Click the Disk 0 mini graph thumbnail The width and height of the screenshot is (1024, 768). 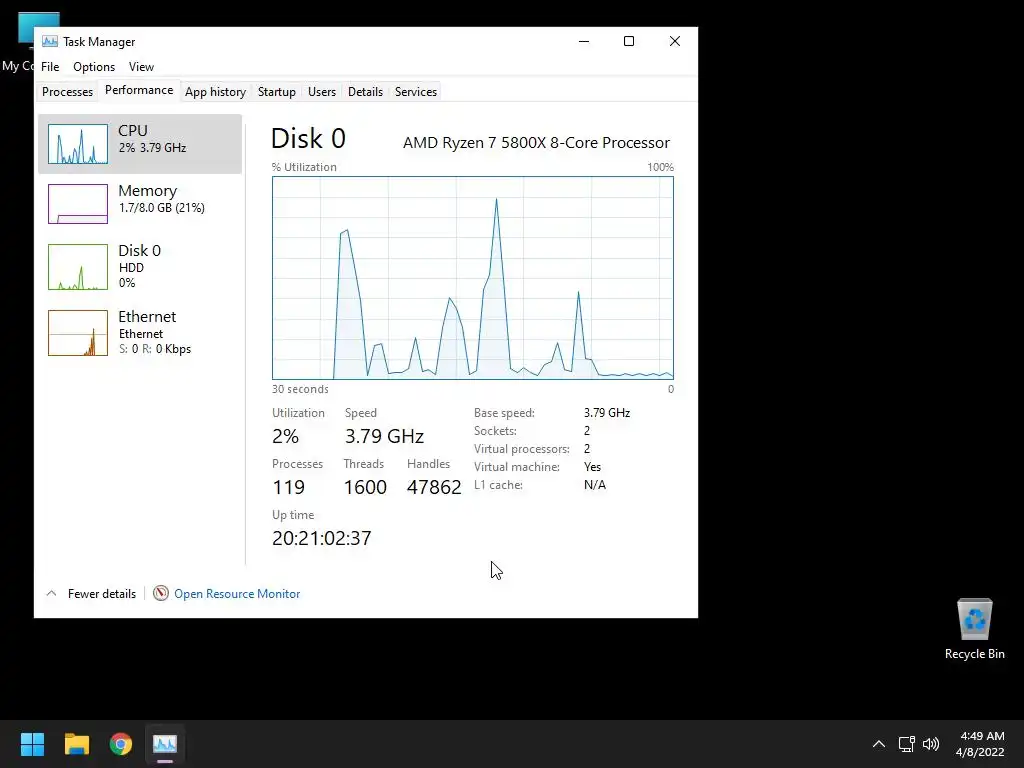point(78,266)
